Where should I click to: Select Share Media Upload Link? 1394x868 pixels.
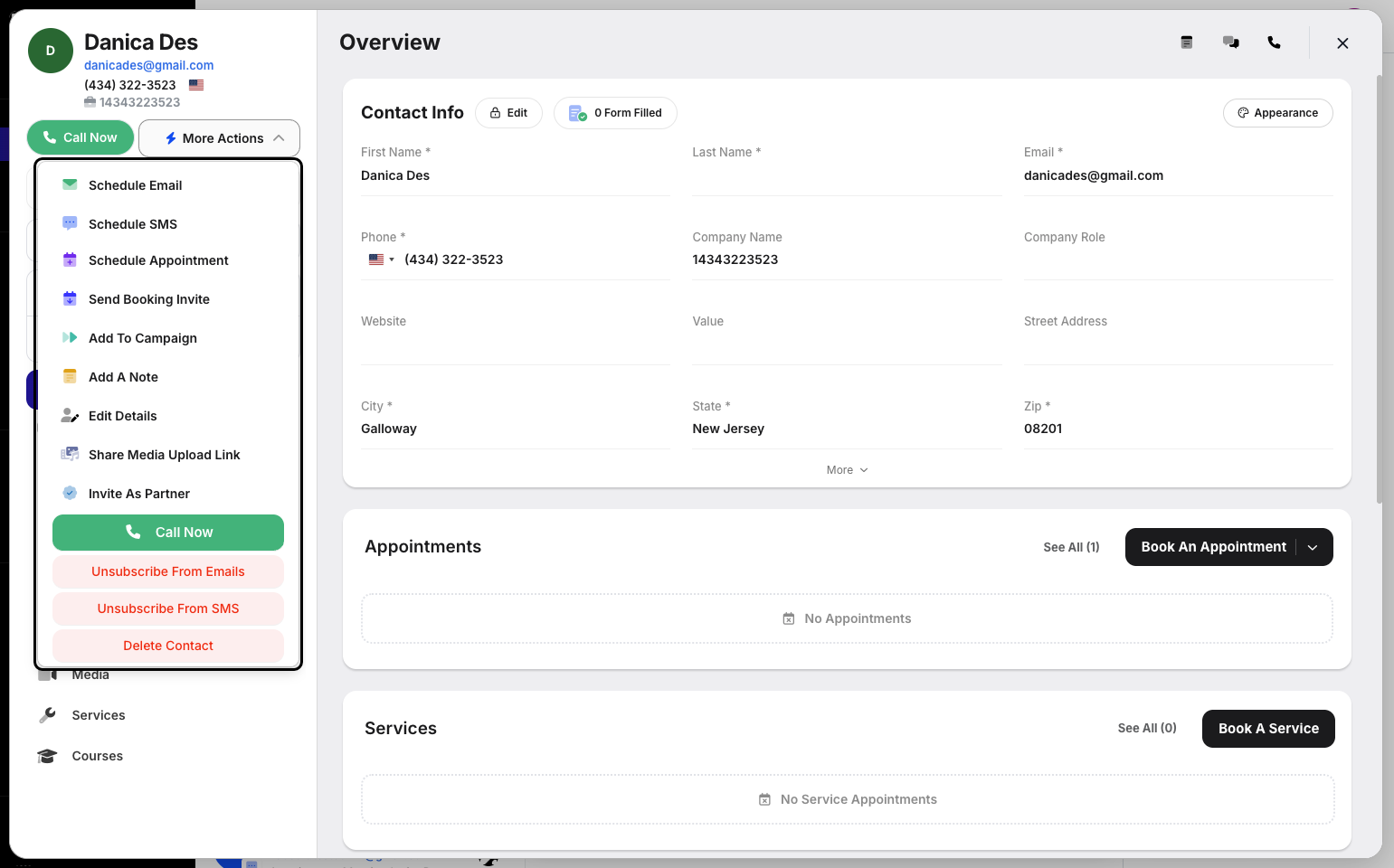click(x=168, y=455)
